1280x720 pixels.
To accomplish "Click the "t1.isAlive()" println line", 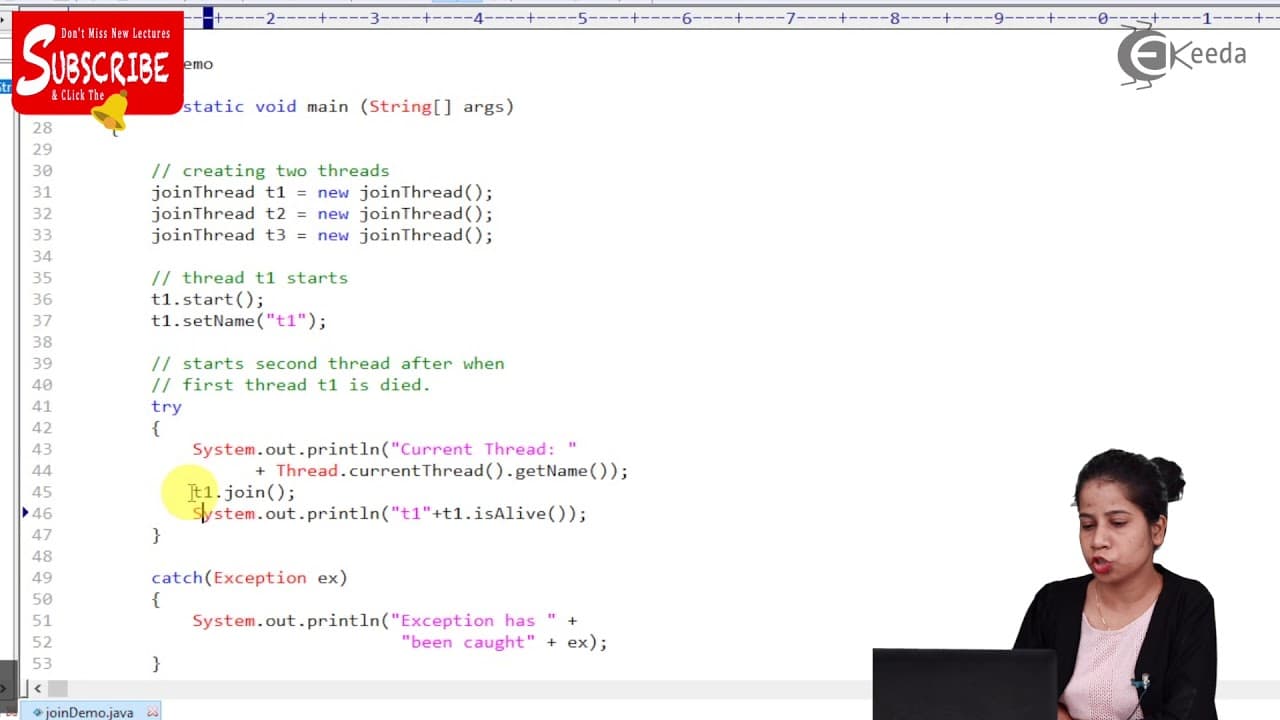I will click(x=390, y=513).
